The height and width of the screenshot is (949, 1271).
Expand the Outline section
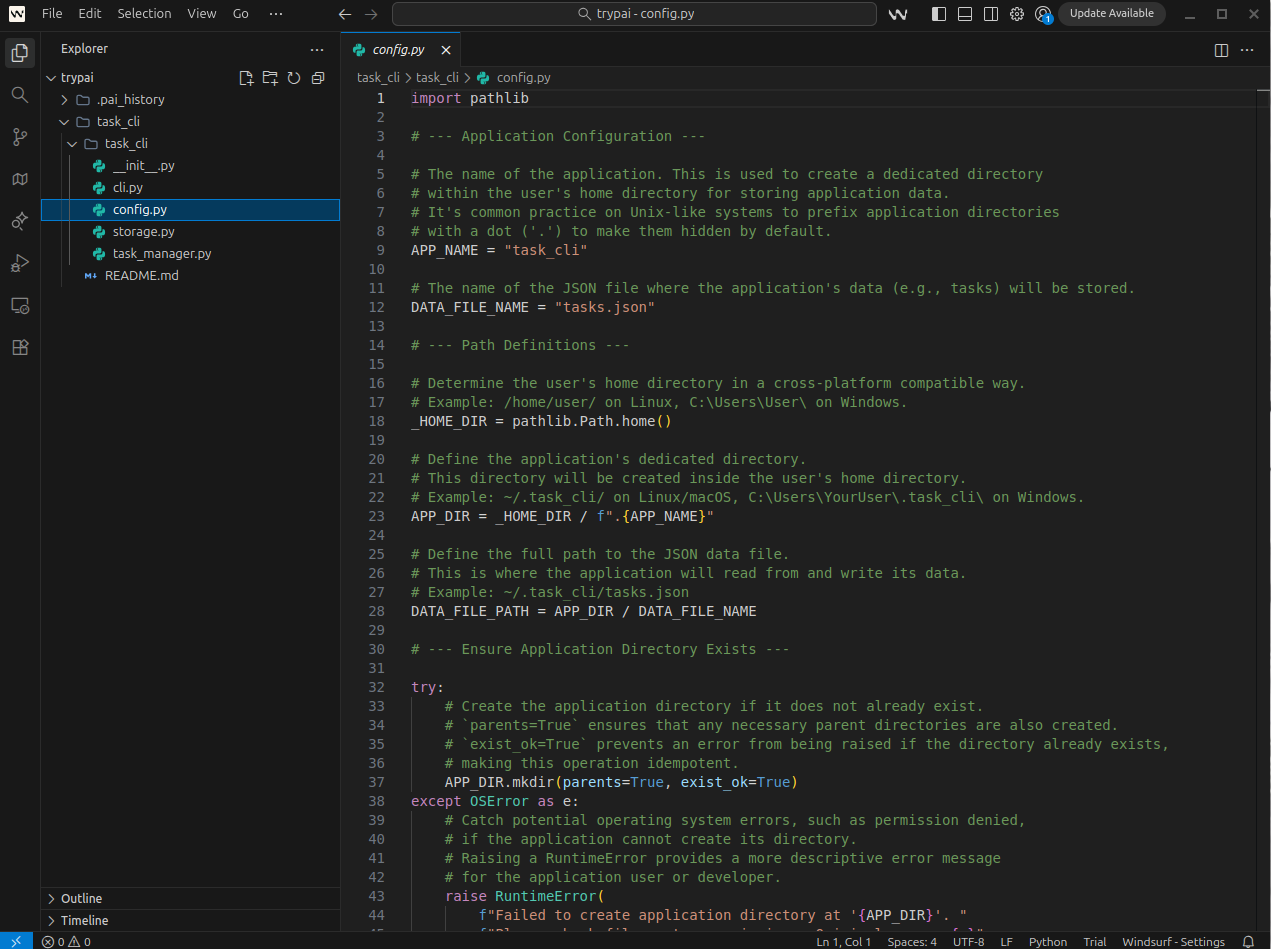pyautogui.click(x=81, y=898)
